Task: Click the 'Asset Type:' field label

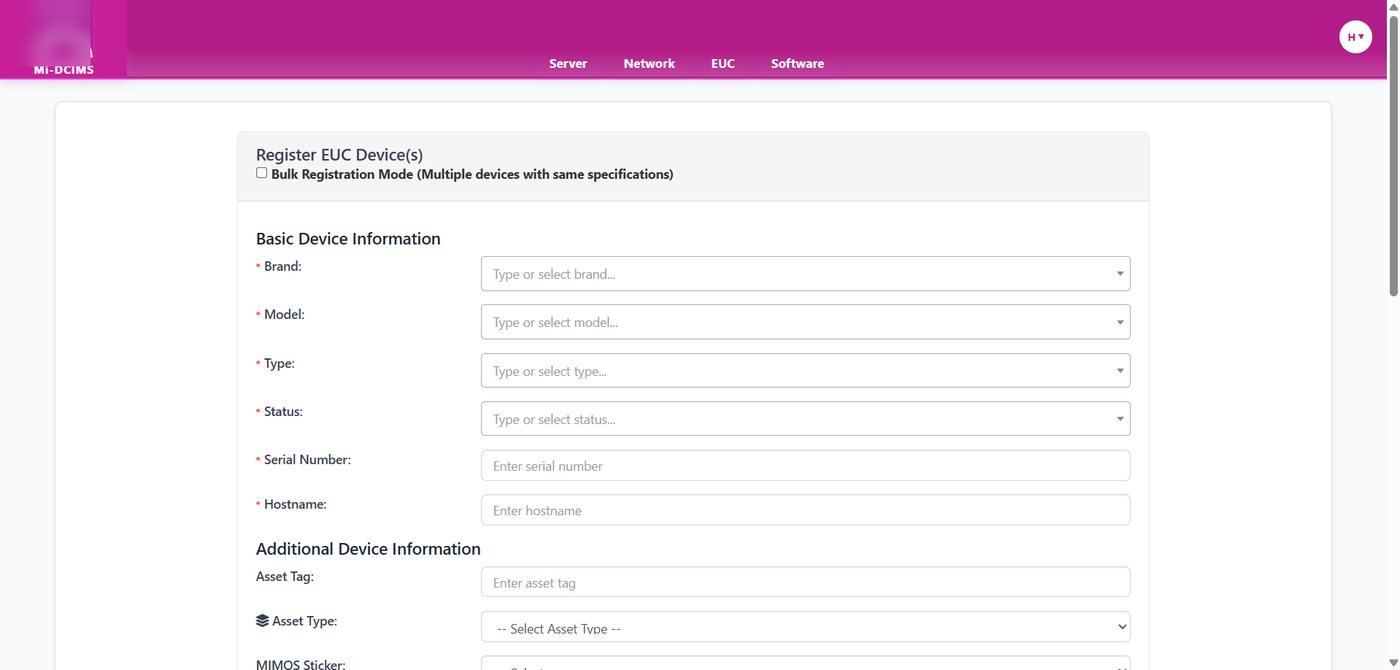Action: 305,621
